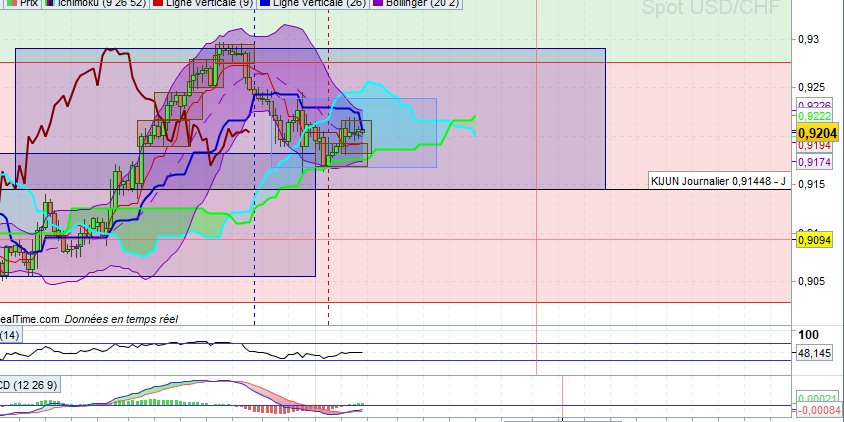
Task: Click the current price tag 0,9204
Action: (818, 133)
